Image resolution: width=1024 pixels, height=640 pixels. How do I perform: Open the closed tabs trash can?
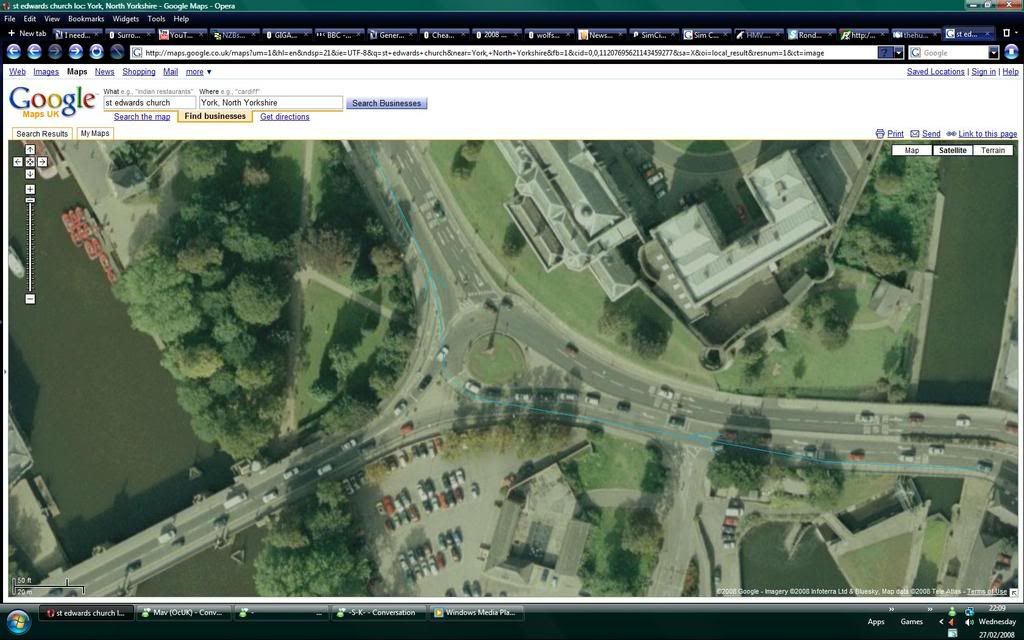[x=1006, y=33]
